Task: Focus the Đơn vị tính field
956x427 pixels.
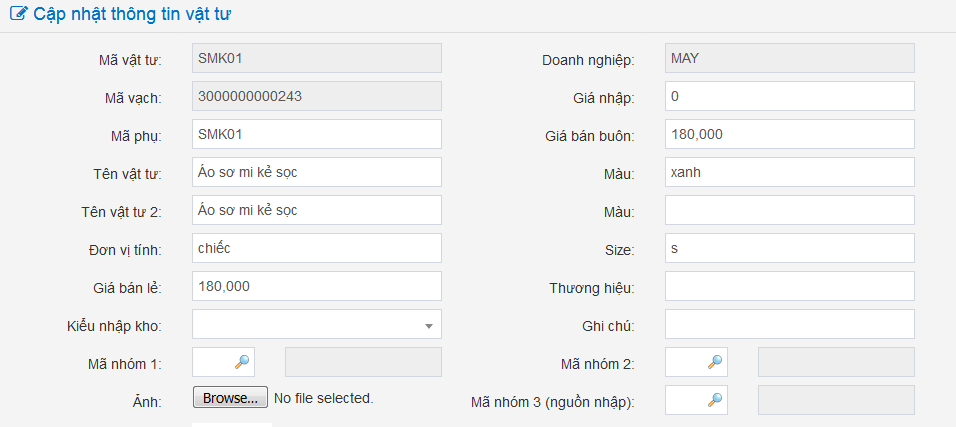Action: pos(316,248)
